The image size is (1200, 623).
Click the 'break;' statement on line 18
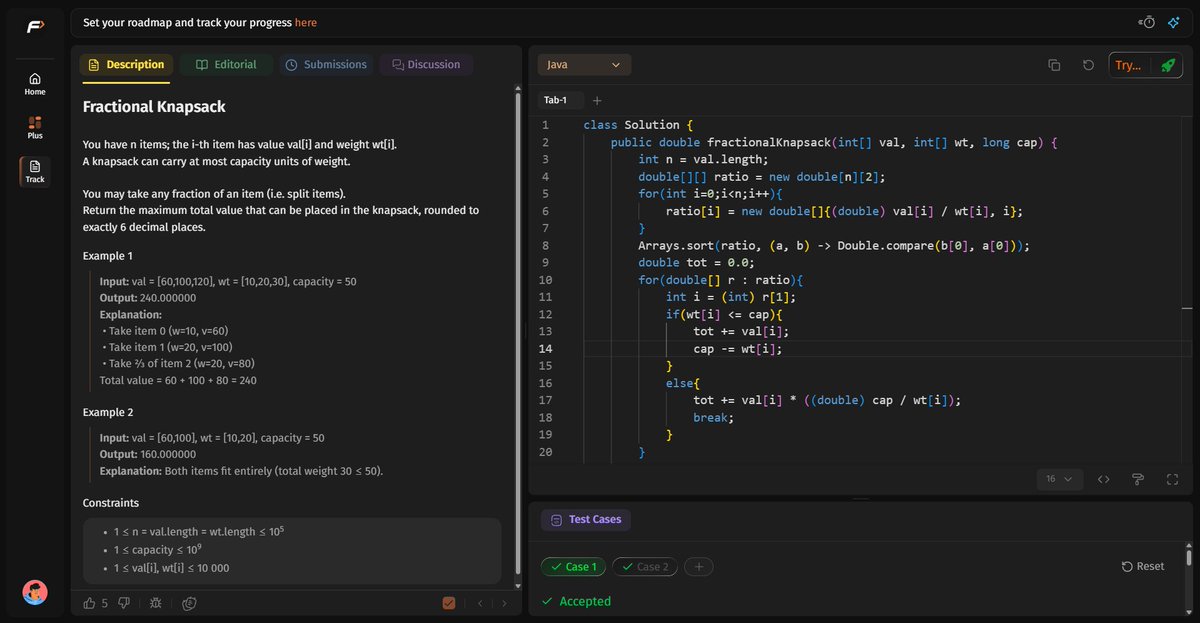click(713, 417)
